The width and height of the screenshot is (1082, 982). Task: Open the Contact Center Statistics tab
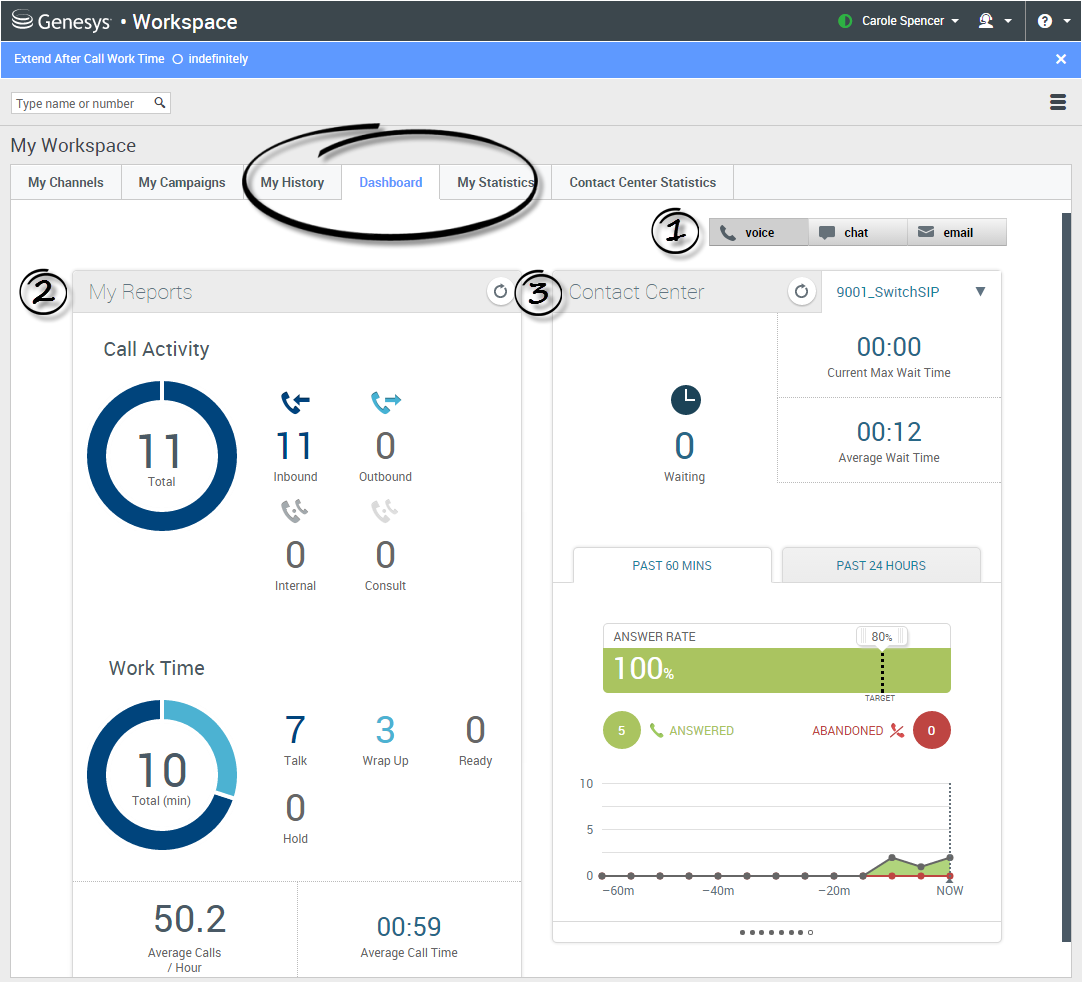(641, 182)
